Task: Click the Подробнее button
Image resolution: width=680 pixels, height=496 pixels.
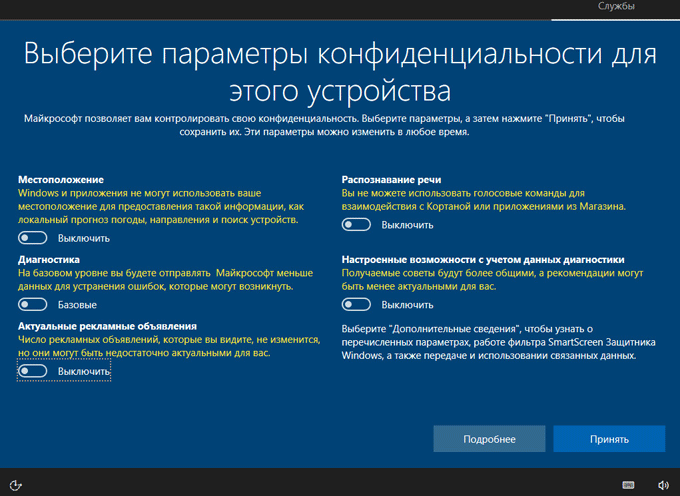Action: click(x=489, y=439)
